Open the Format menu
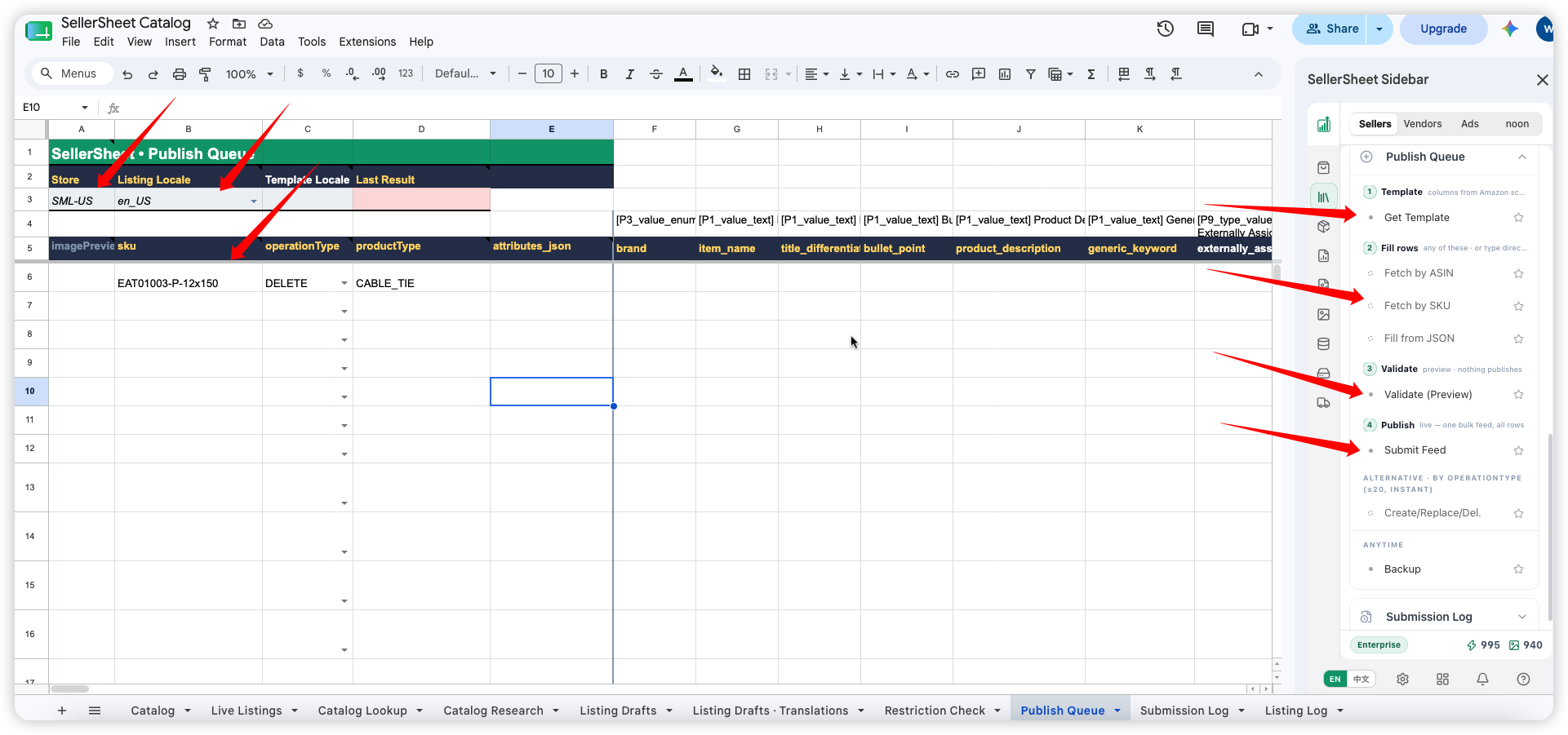 tap(228, 42)
